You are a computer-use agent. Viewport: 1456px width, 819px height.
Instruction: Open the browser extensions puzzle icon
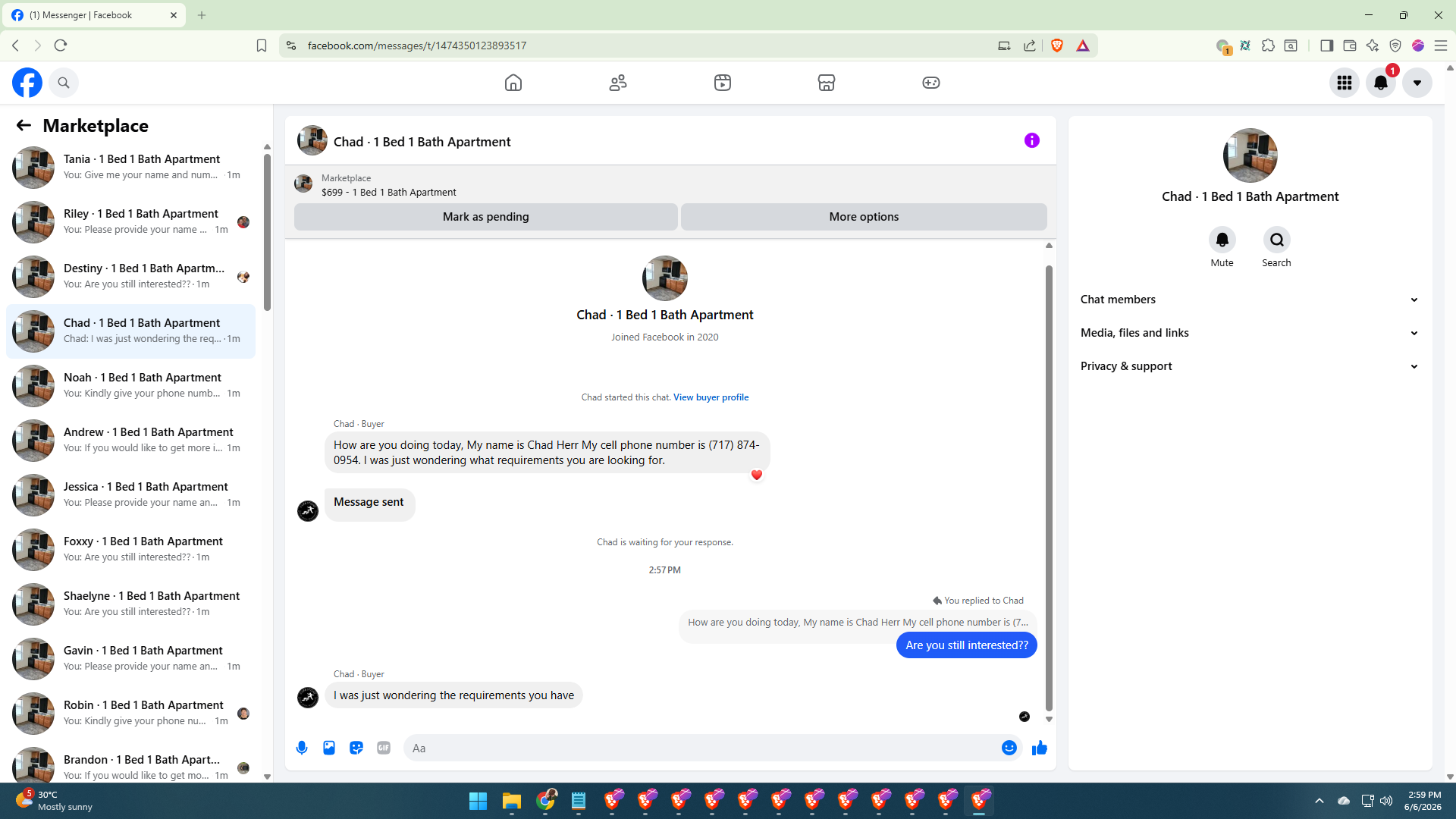pyautogui.click(x=1268, y=45)
